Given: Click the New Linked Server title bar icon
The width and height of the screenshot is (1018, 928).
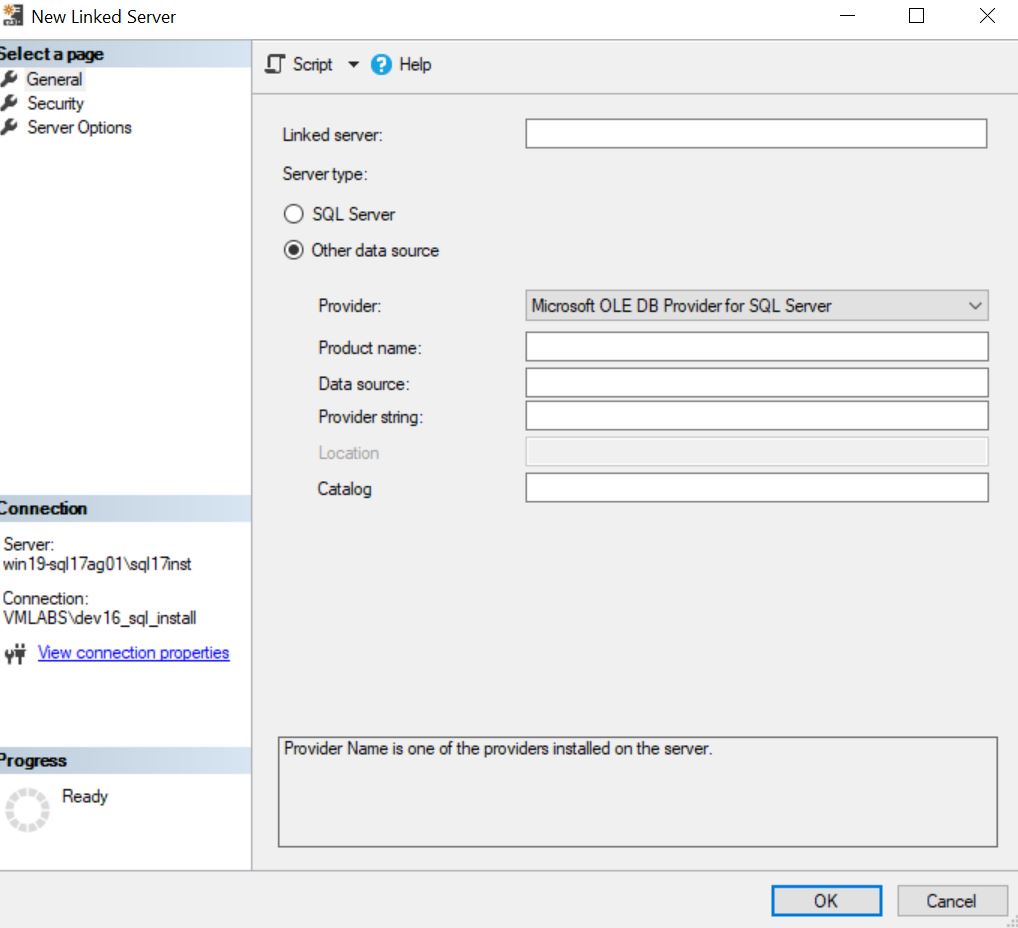Looking at the screenshot, I should tap(13, 15).
